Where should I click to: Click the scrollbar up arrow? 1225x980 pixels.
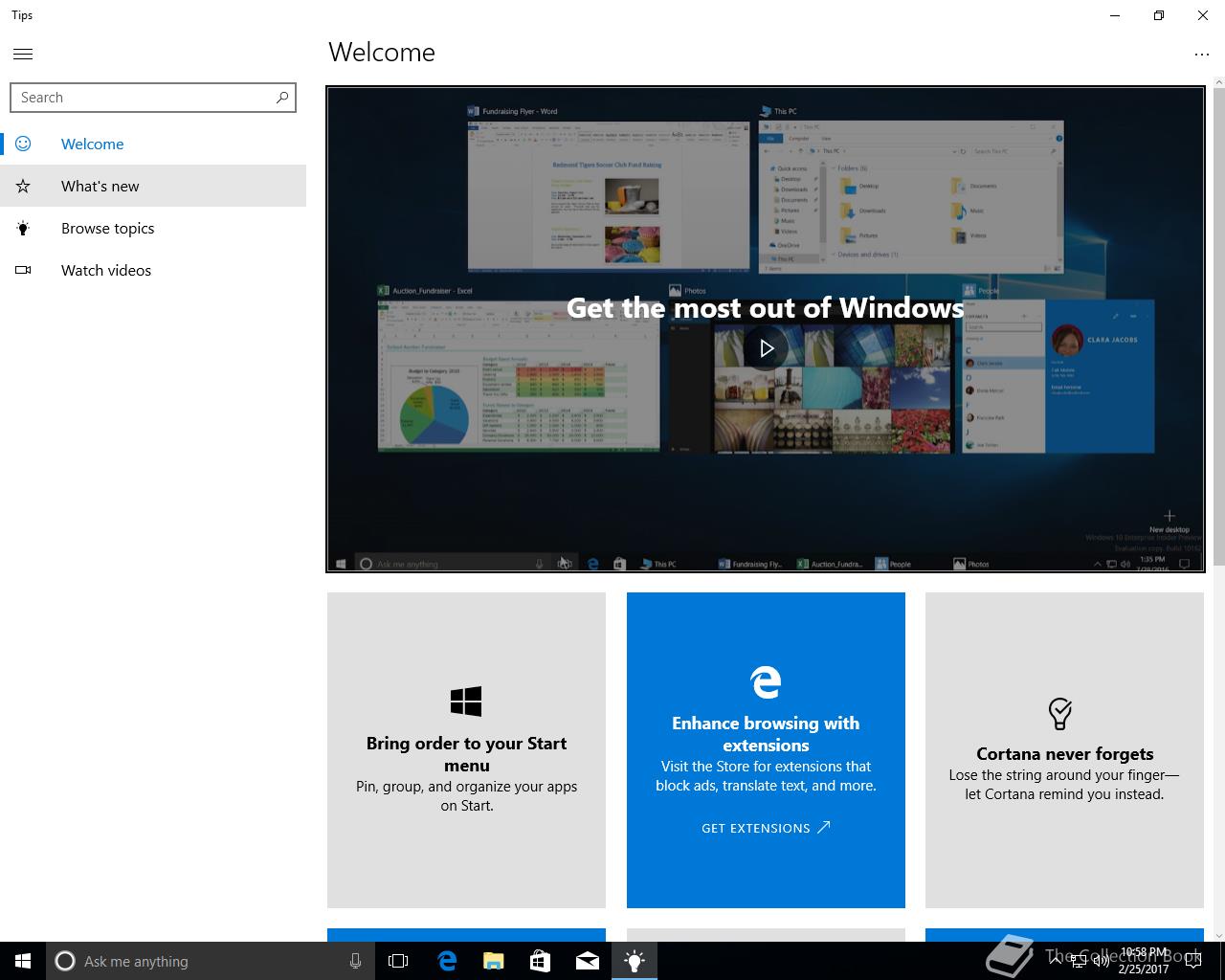tap(1219, 82)
